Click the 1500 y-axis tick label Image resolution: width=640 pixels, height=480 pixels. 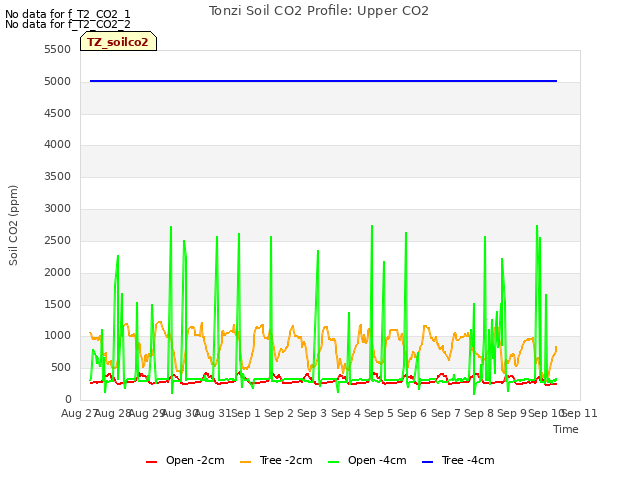pos(58,304)
